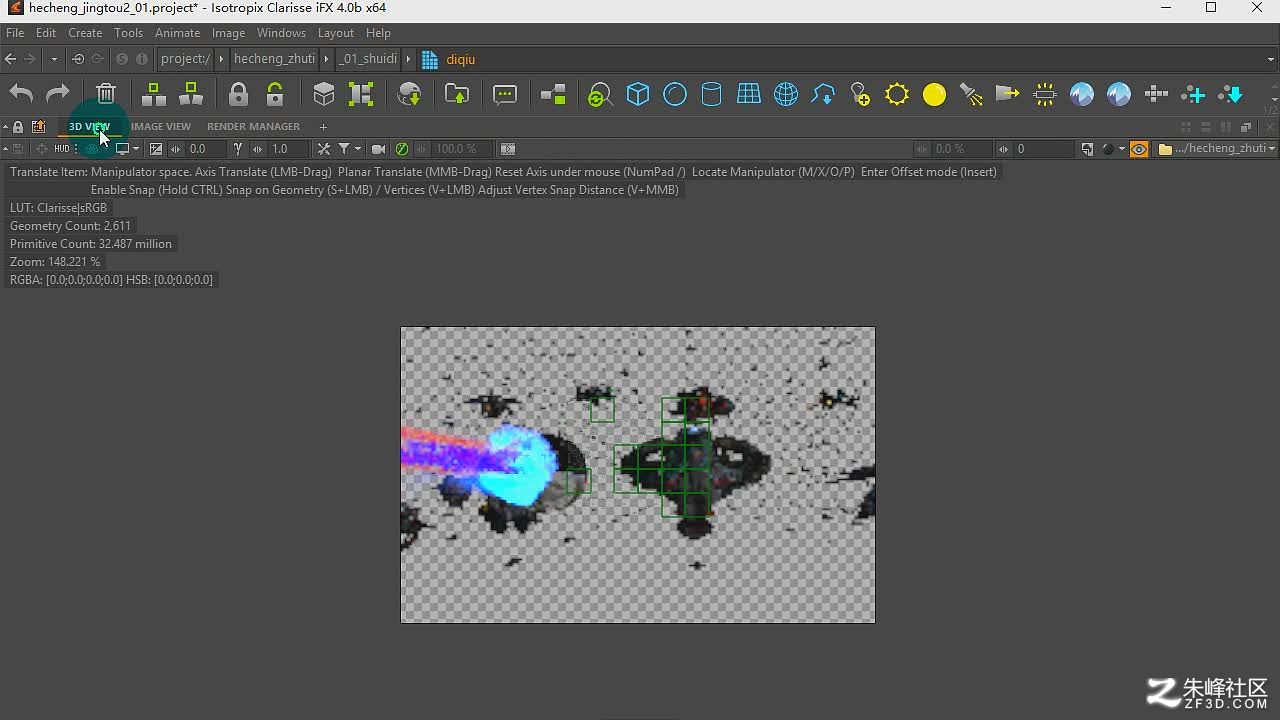Click the frame-selection icon with green corners
Screen dimensions: 1280x720
coord(361,94)
